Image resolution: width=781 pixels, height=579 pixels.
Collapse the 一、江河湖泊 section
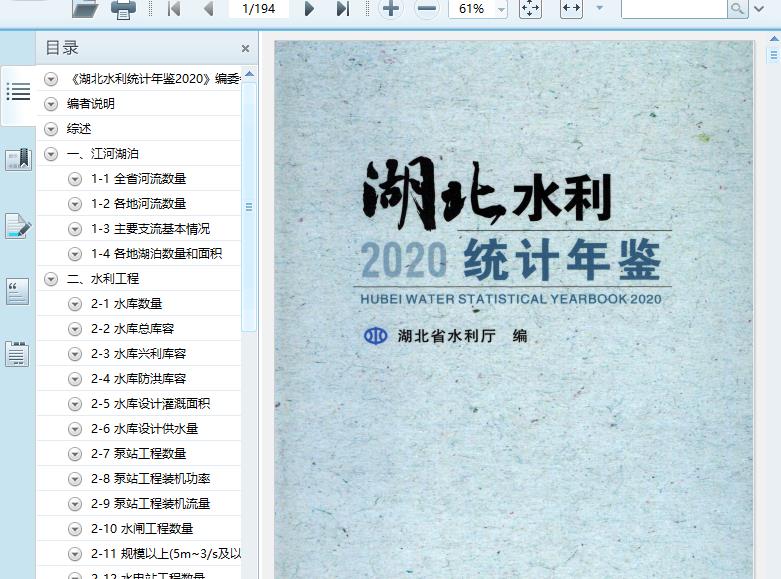pos(51,153)
